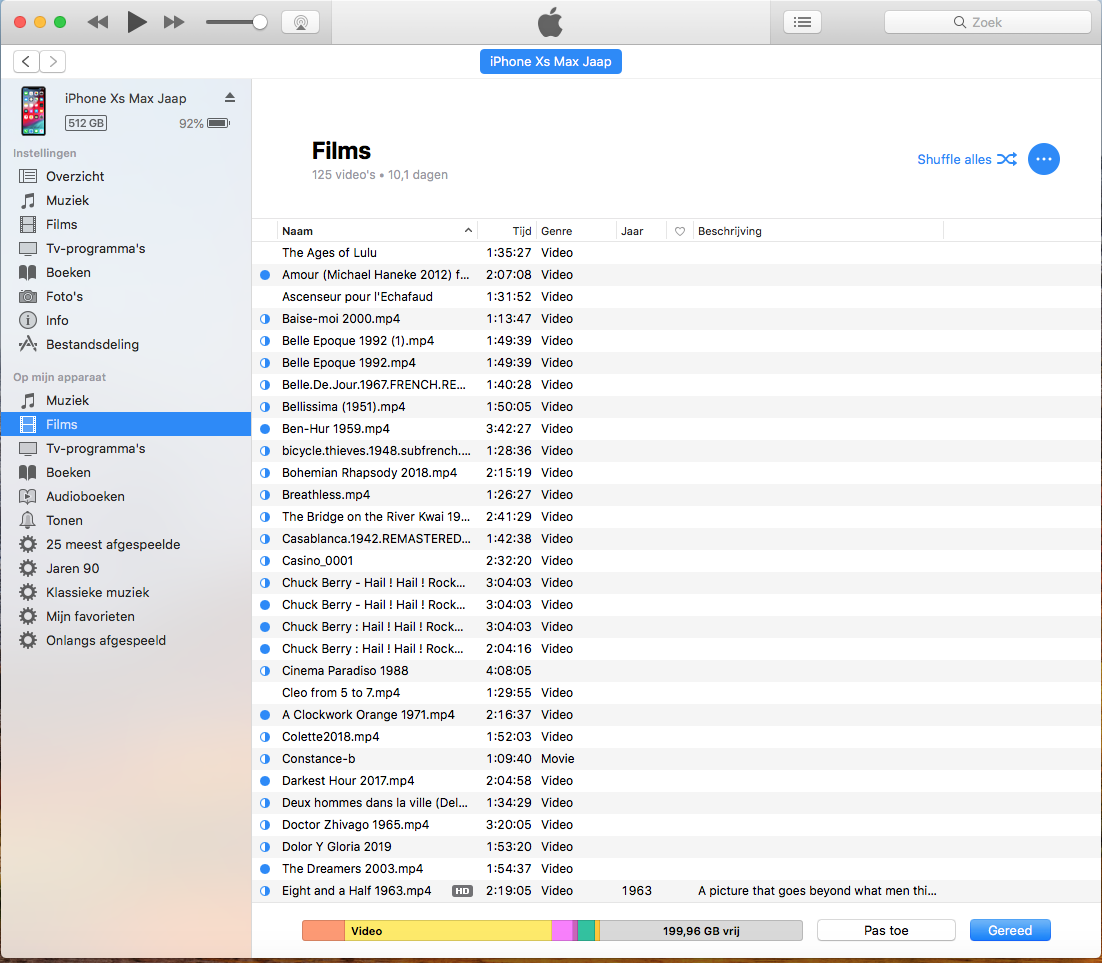The image size is (1102, 963).
Task: Click the Gereed button
Action: pos(1010,931)
